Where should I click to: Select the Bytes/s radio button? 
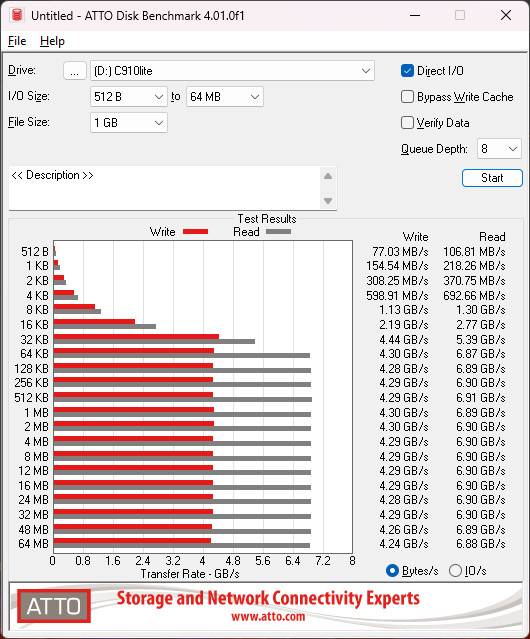click(392, 571)
